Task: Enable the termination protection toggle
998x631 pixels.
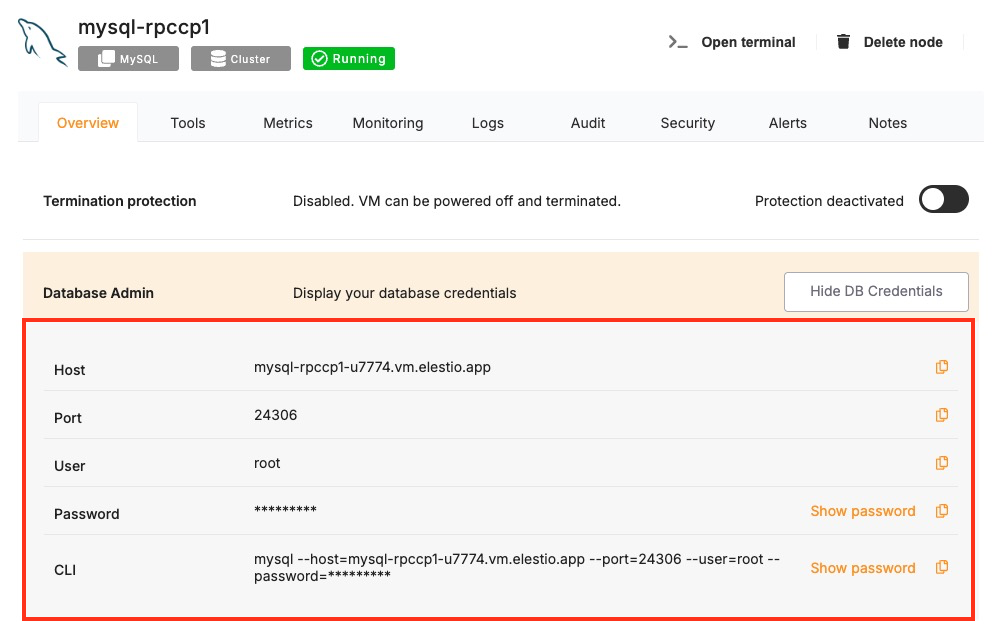Action: click(x=943, y=200)
